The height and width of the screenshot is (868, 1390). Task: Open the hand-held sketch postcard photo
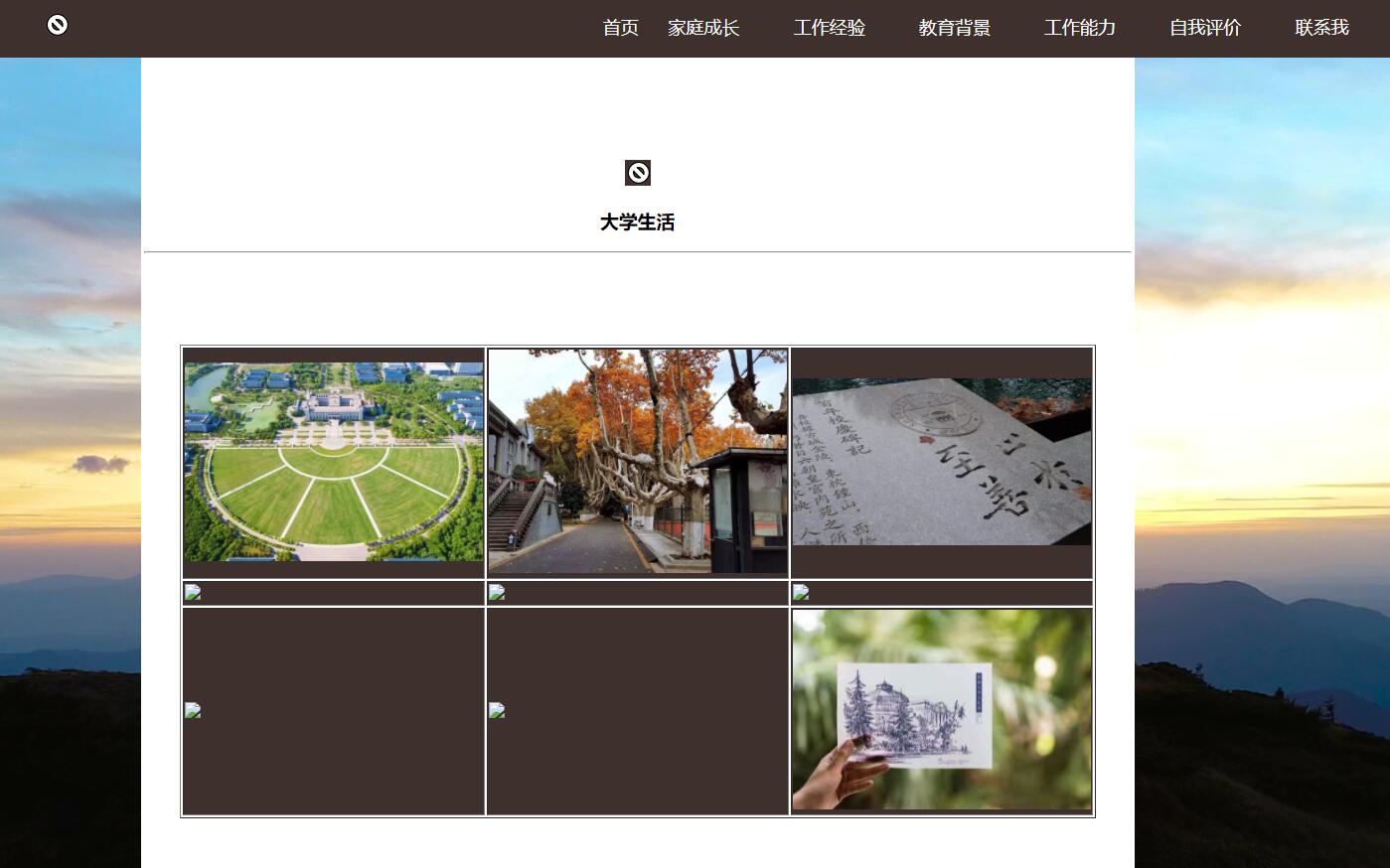point(942,709)
